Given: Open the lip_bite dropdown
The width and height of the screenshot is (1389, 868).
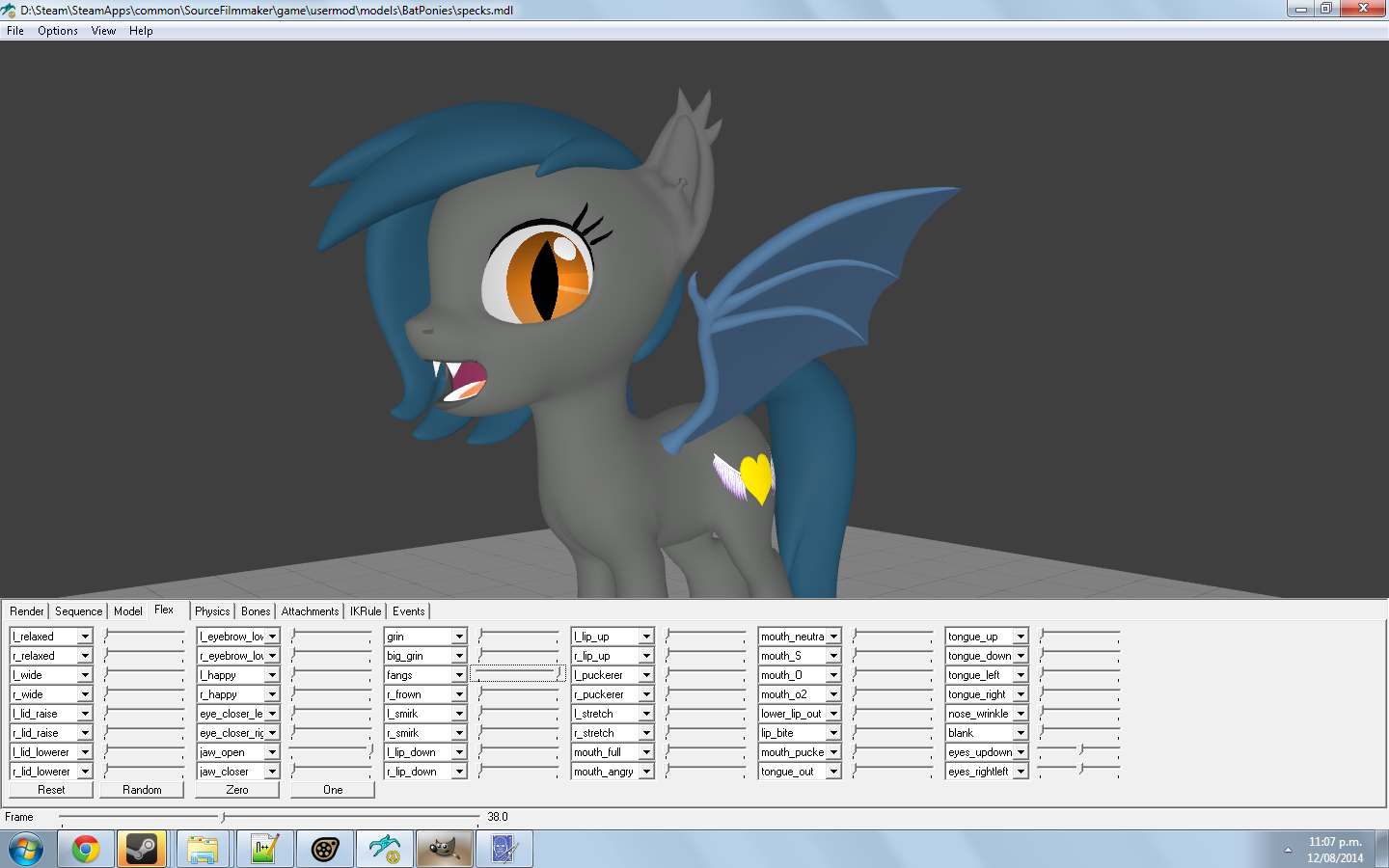Looking at the screenshot, I should click(x=833, y=733).
